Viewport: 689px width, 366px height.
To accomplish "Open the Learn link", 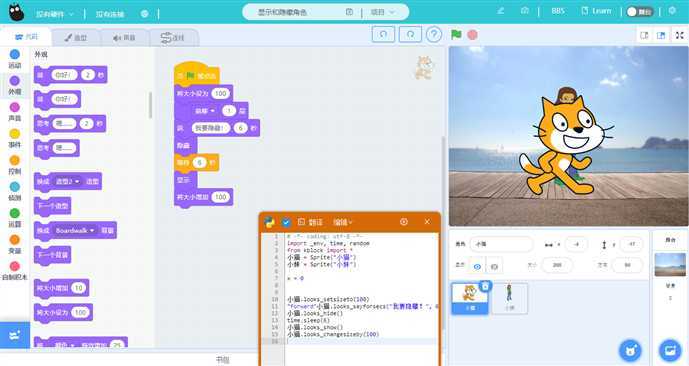I will (x=596, y=11).
